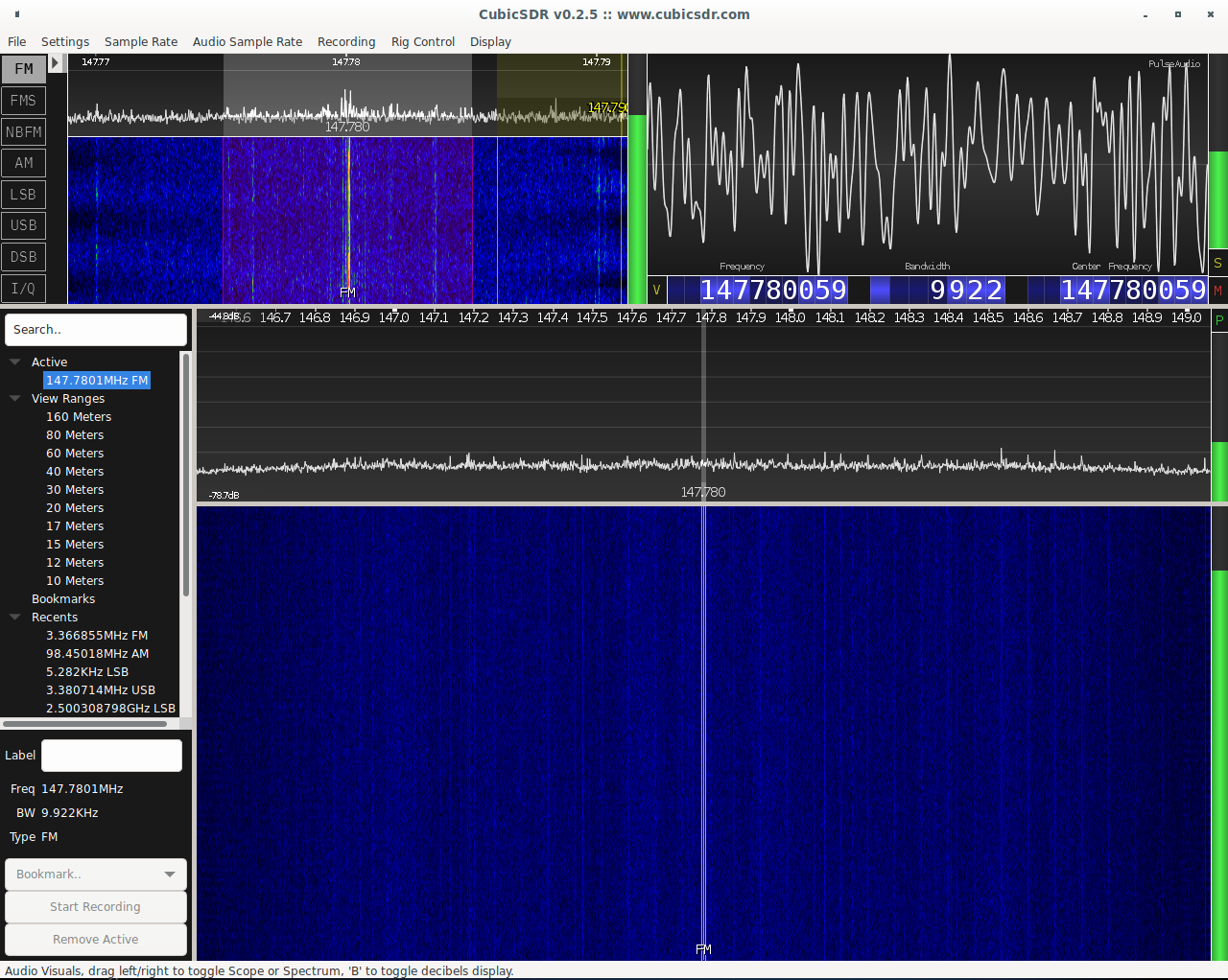The width and height of the screenshot is (1228, 980).
Task: Open the Bookmark.. dropdown
Action: [x=96, y=875]
